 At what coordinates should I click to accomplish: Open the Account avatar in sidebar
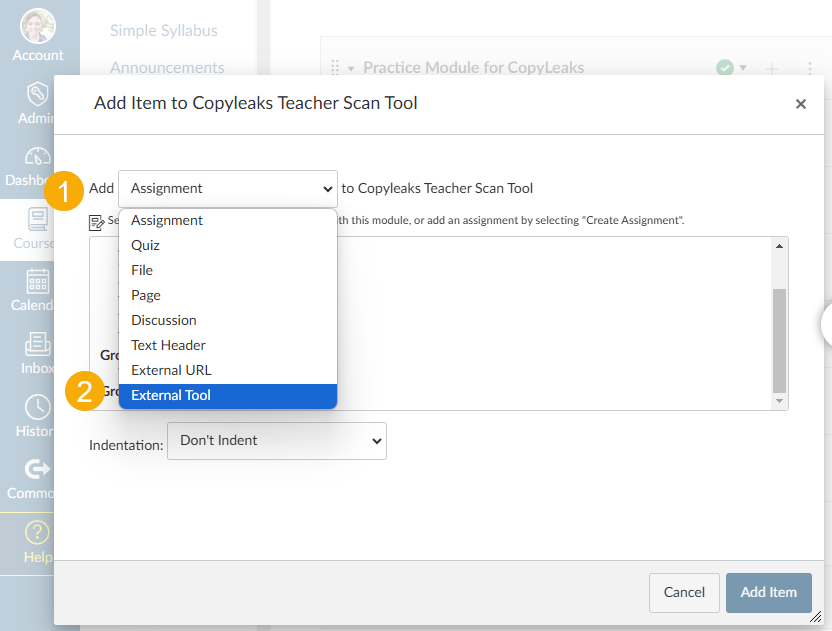[38, 25]
